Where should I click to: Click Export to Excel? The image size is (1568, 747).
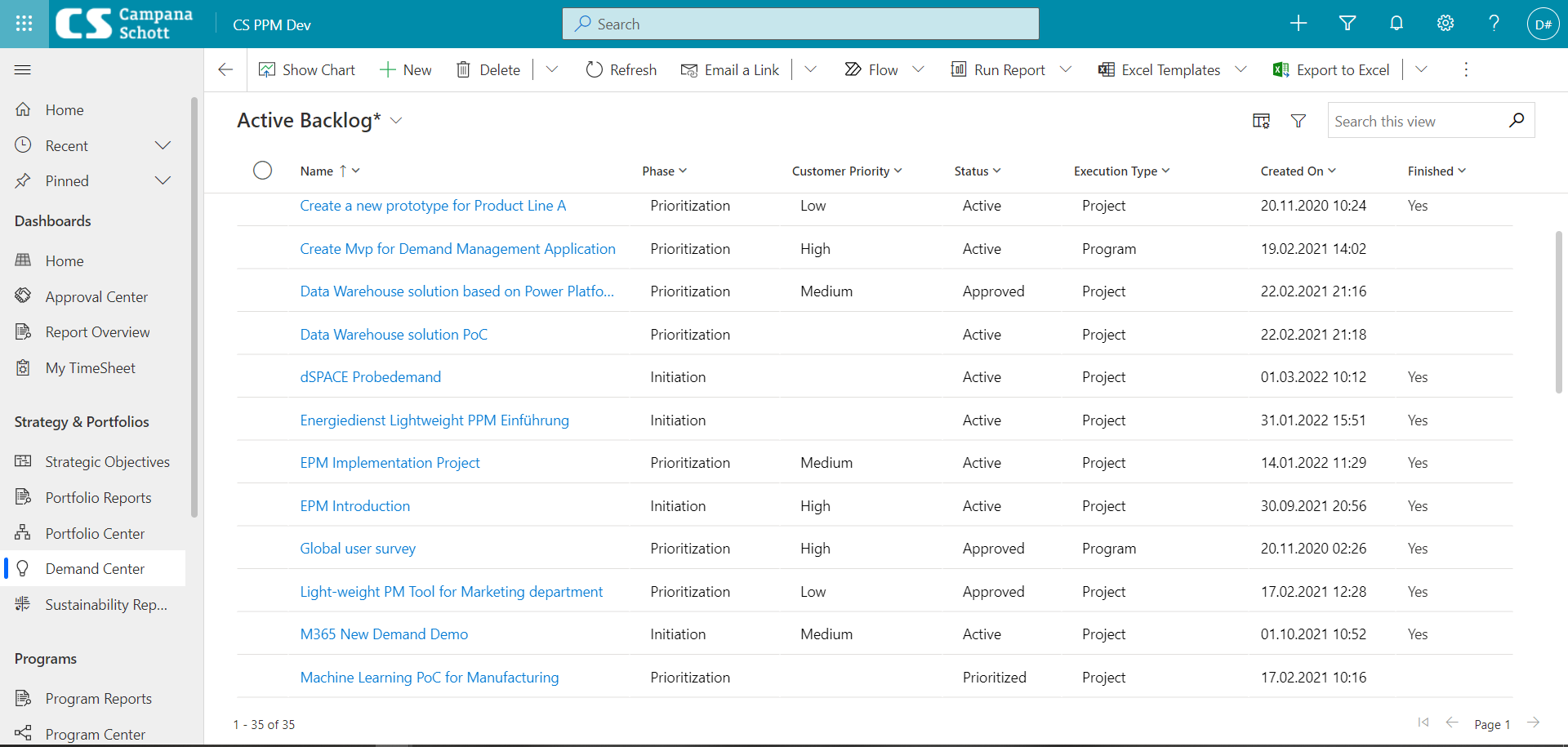point(1331,70)
